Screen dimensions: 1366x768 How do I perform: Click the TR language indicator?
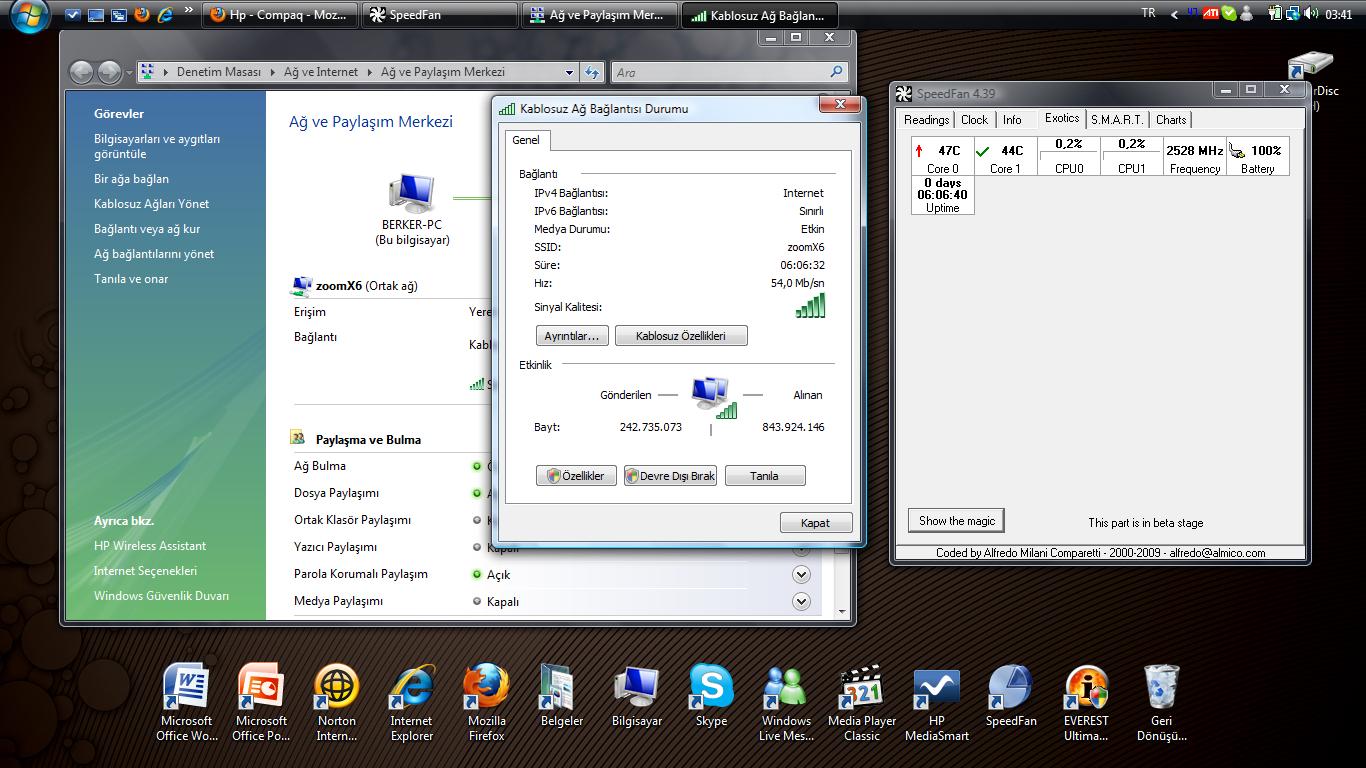(1148, 13)
